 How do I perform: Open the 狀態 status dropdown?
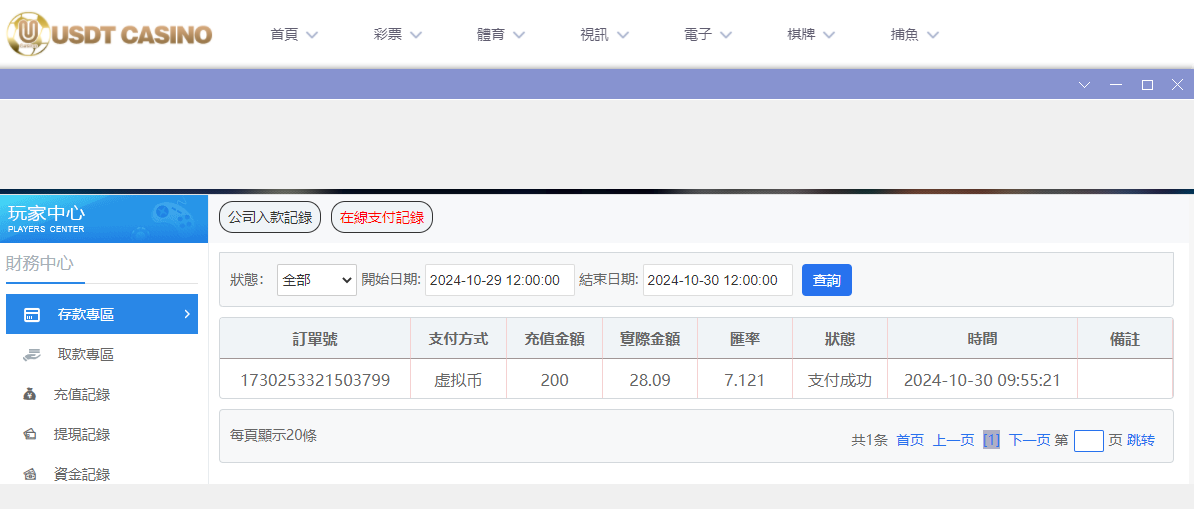(x=317, y=281)
